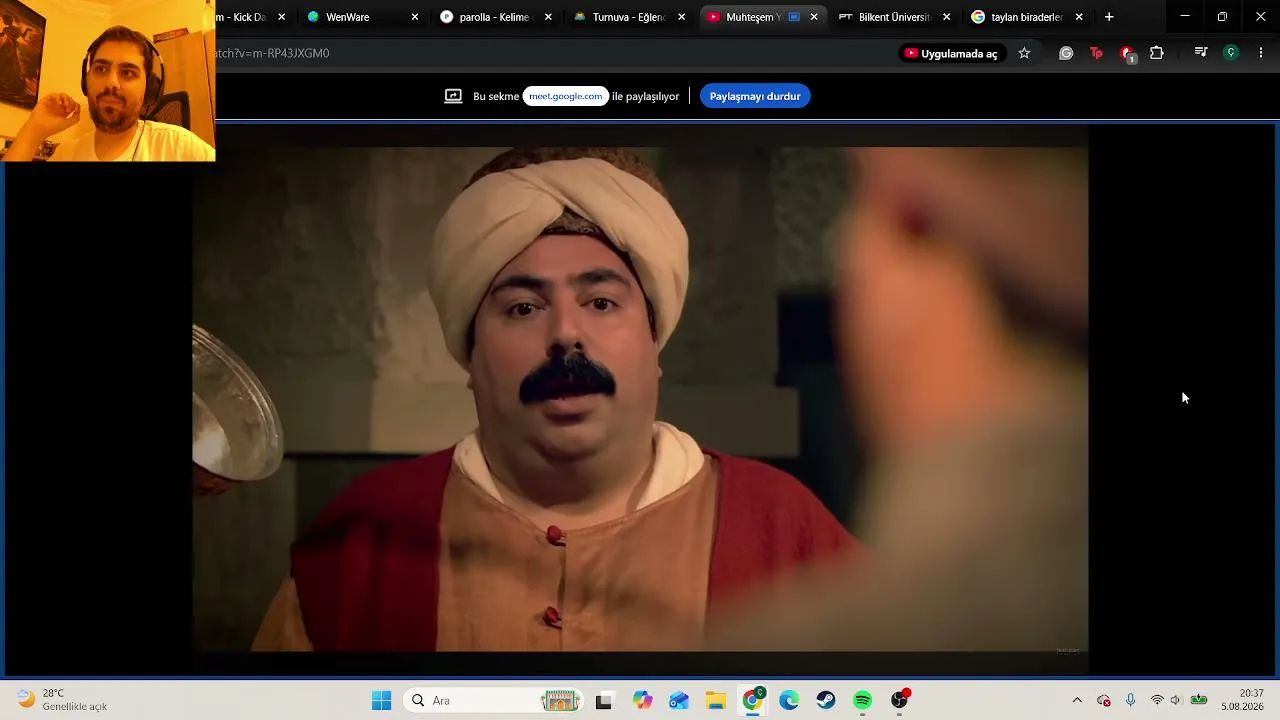Open Microsoft Edge from the taskbar
The height and width of the screenshot is (720, 1280).
coord(789,700)
